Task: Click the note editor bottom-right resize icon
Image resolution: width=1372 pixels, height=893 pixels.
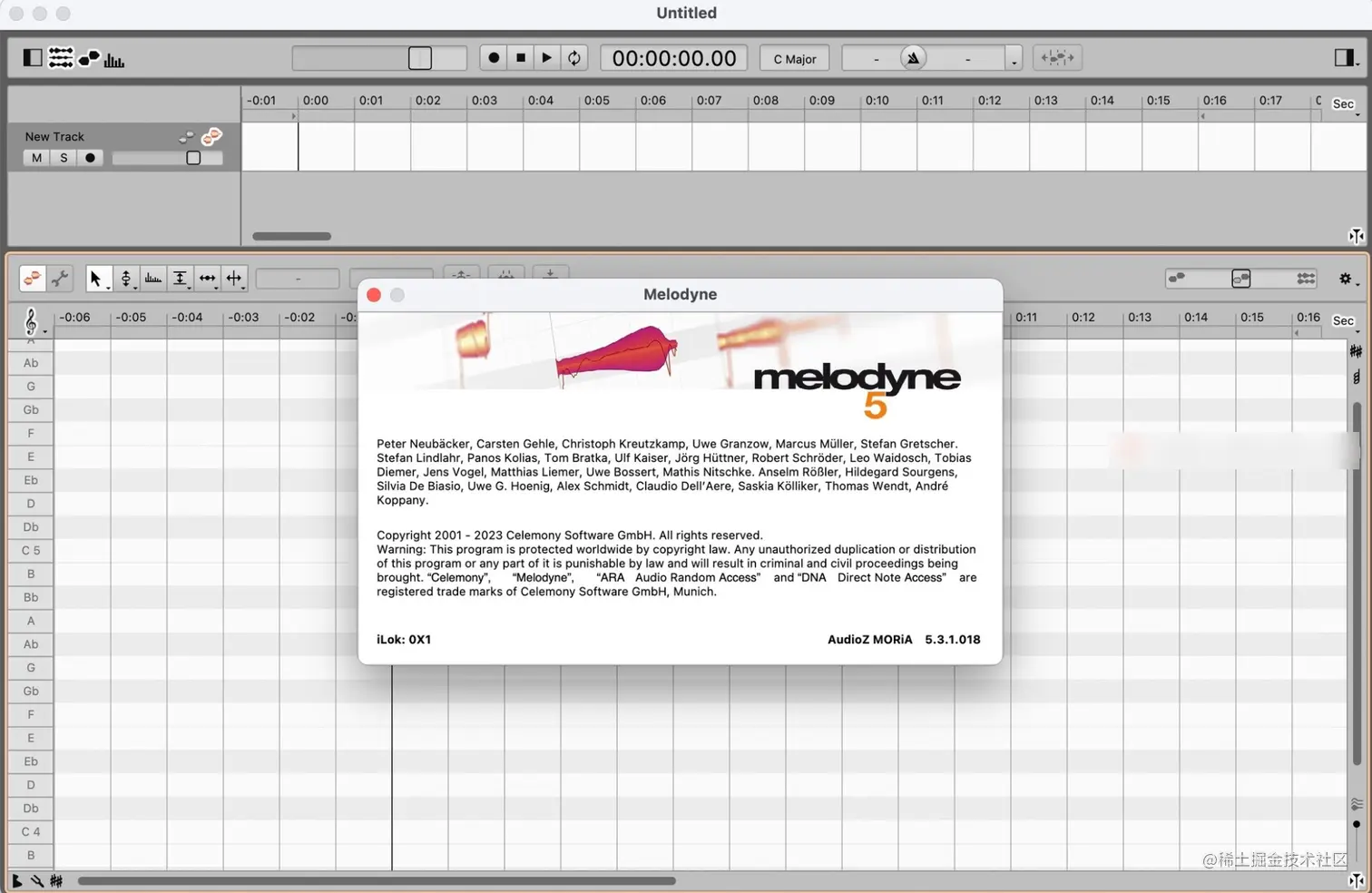Action: point(1357,880)
